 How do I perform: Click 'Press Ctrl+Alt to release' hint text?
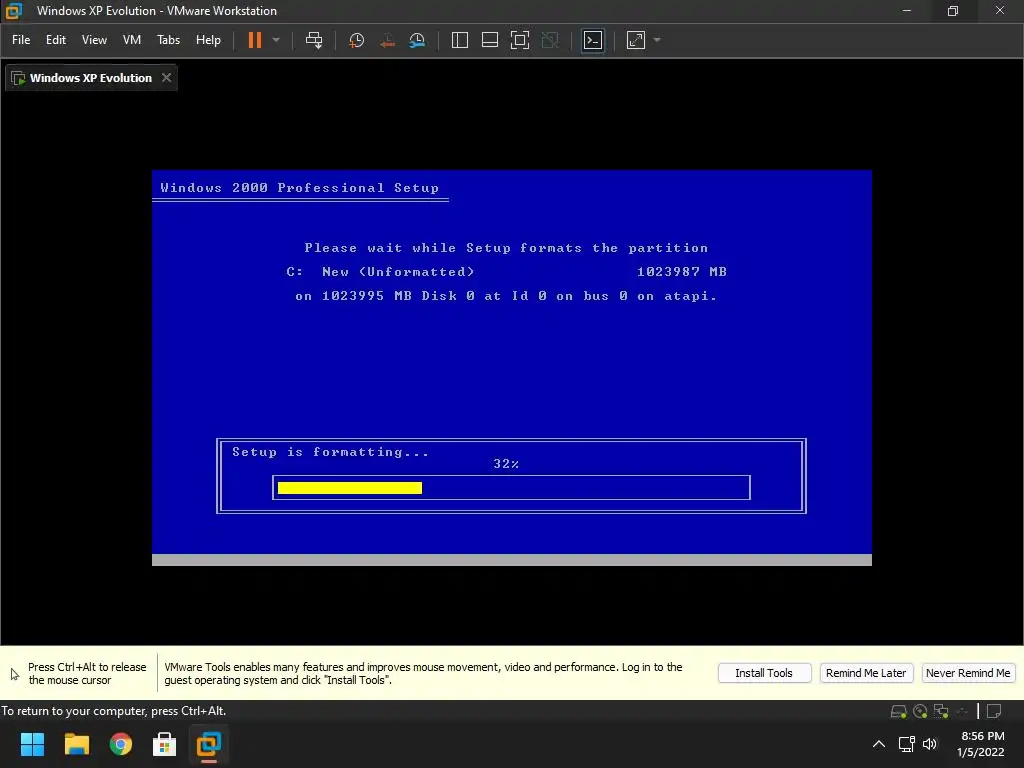pos(87,673)
